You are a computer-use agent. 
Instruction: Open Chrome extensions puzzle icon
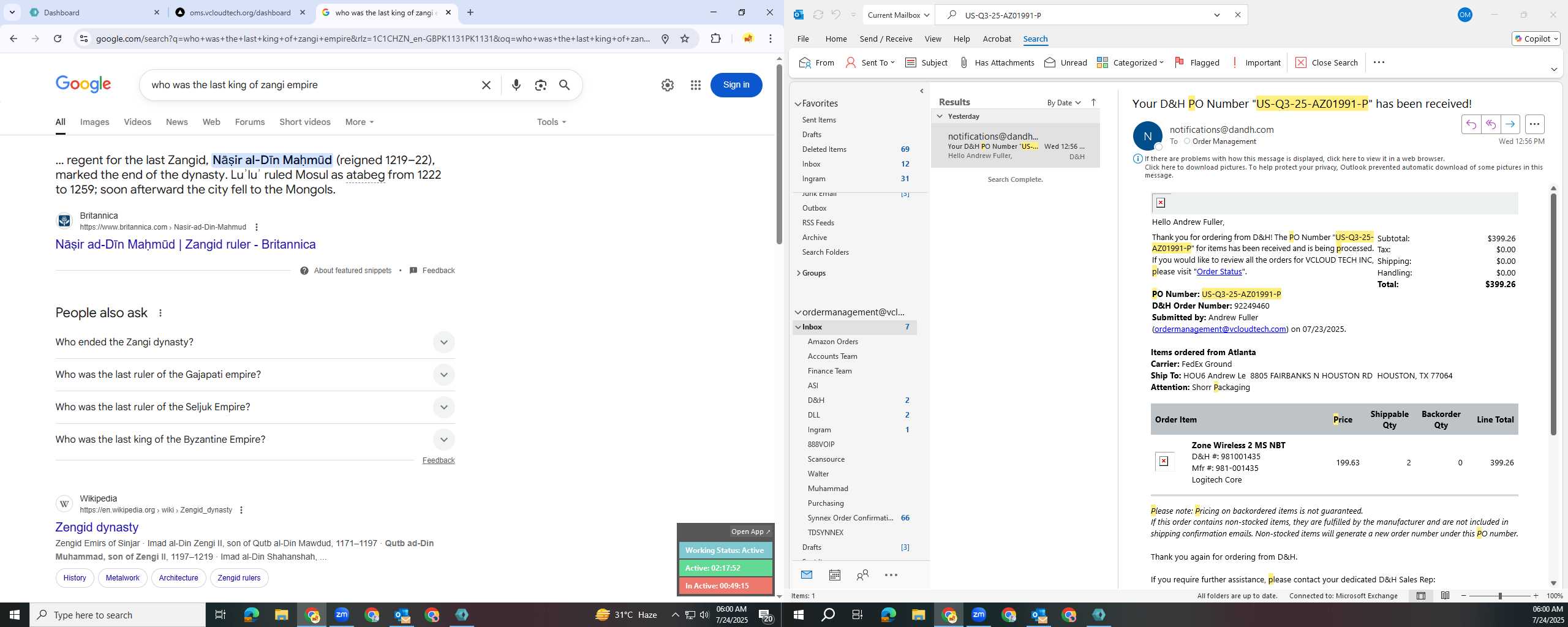(715, 39)
